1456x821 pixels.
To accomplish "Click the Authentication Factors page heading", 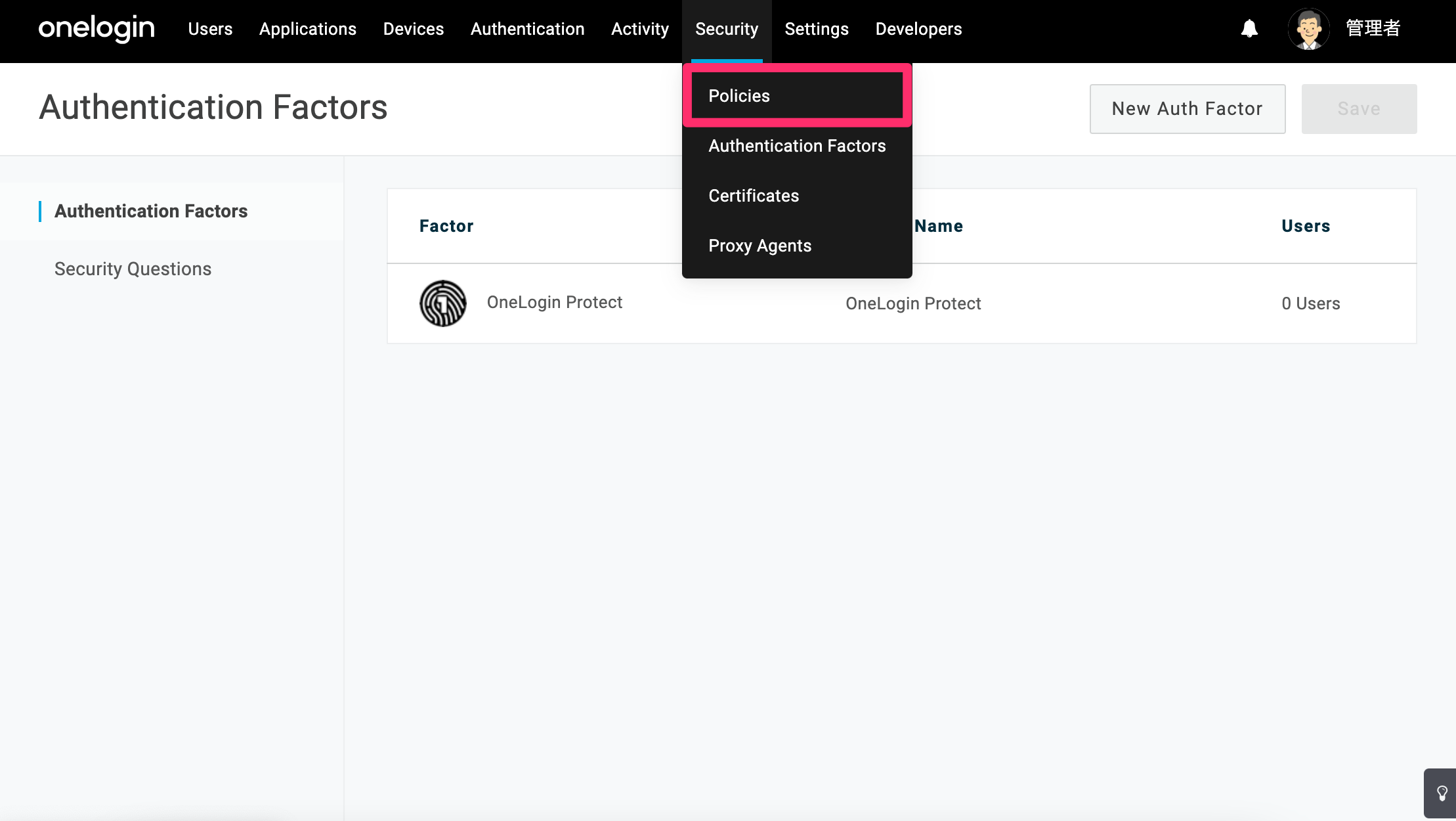I will point(213,107).
